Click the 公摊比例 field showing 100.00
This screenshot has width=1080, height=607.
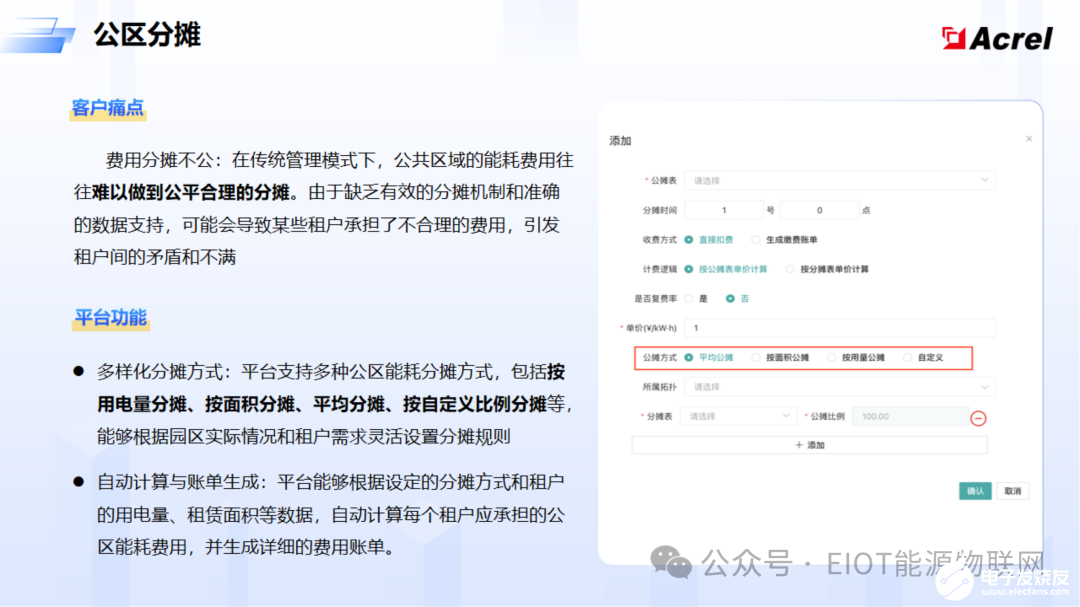(910, 416)
